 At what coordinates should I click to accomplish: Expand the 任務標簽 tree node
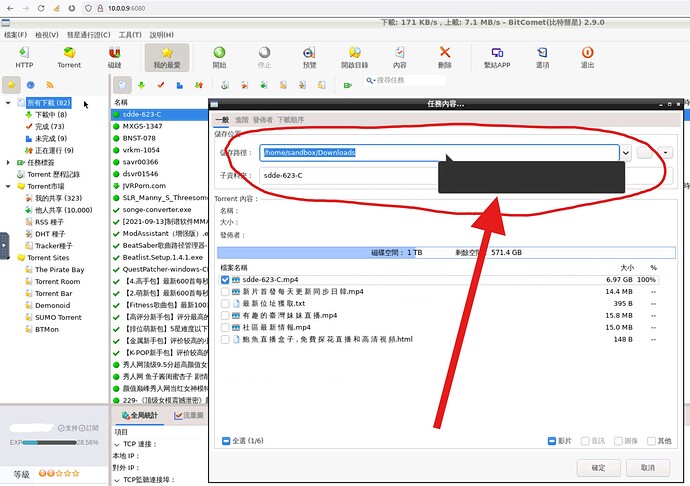coord(9,162)
